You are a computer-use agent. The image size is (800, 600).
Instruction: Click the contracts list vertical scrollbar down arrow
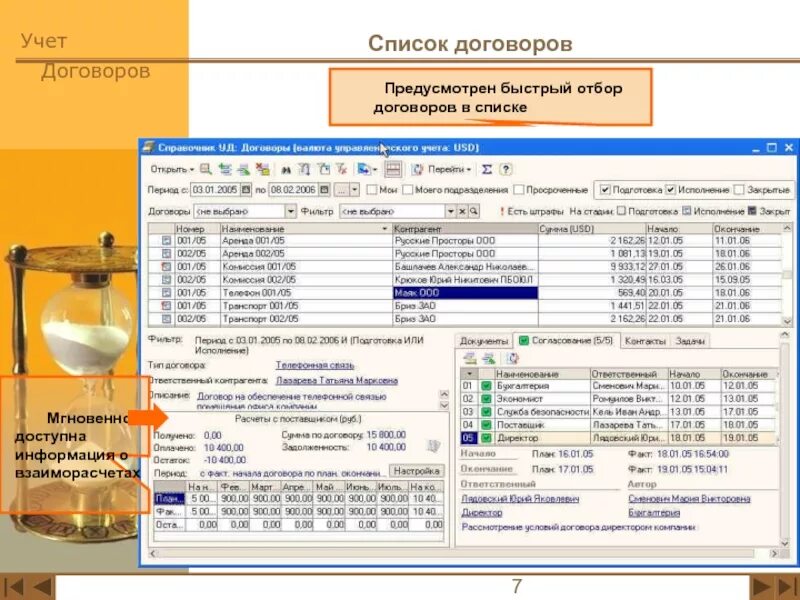click(x=787, y=321)
